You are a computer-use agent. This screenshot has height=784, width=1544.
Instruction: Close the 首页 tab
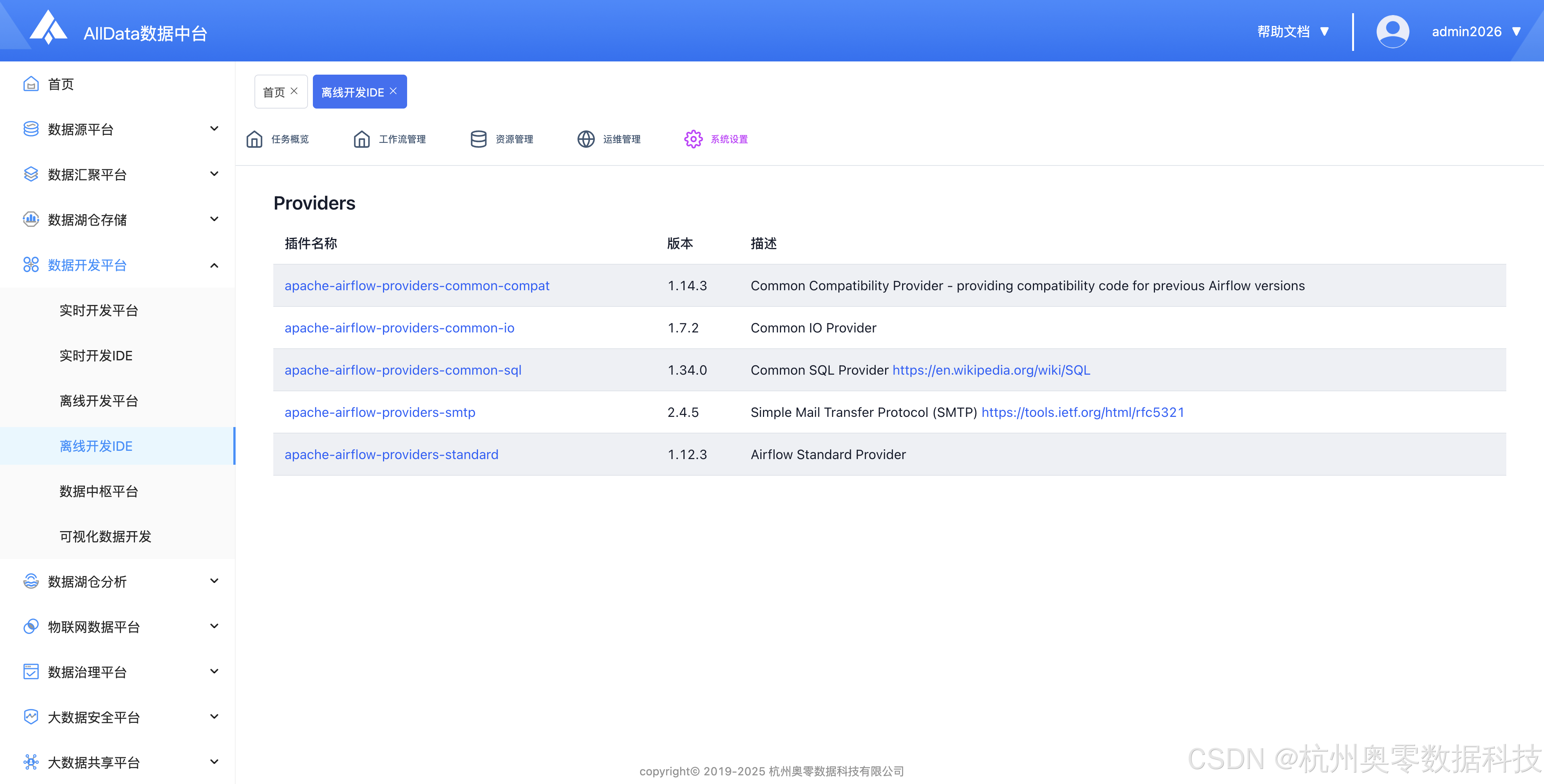(294, 91)
